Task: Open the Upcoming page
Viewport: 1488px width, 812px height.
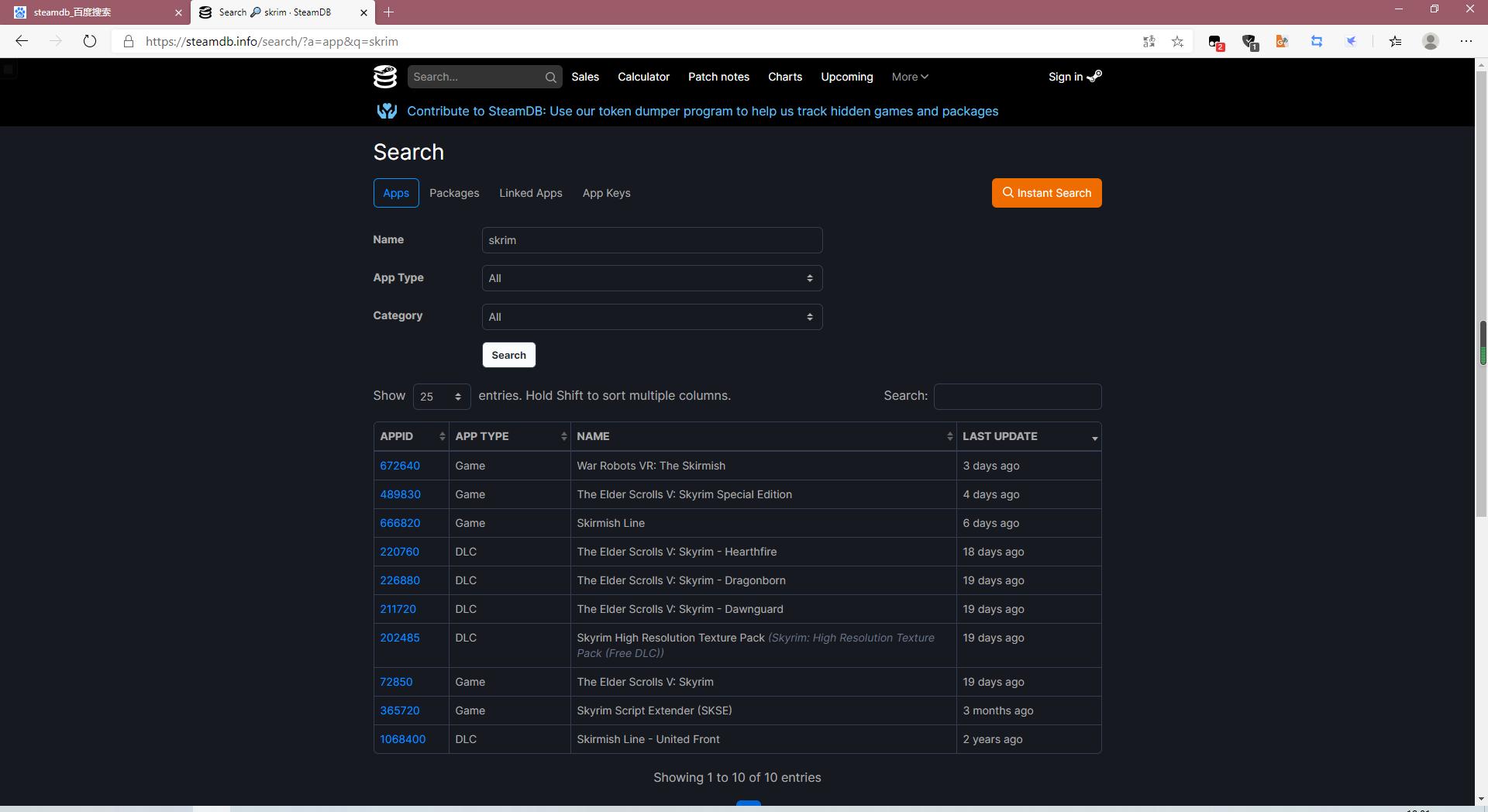Action: (x=847, y=77)
